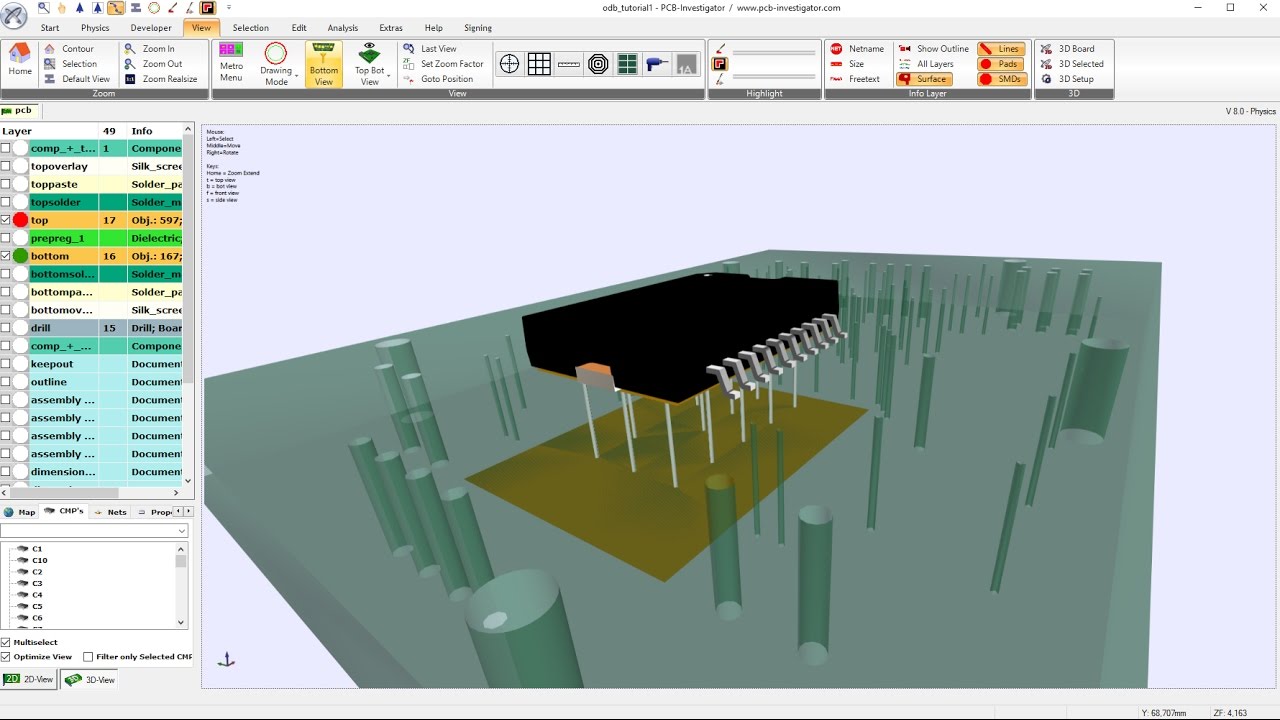Open 3D Setup
The width and height of the screenshot is (1280, 720).
[x=1066, y=79]
